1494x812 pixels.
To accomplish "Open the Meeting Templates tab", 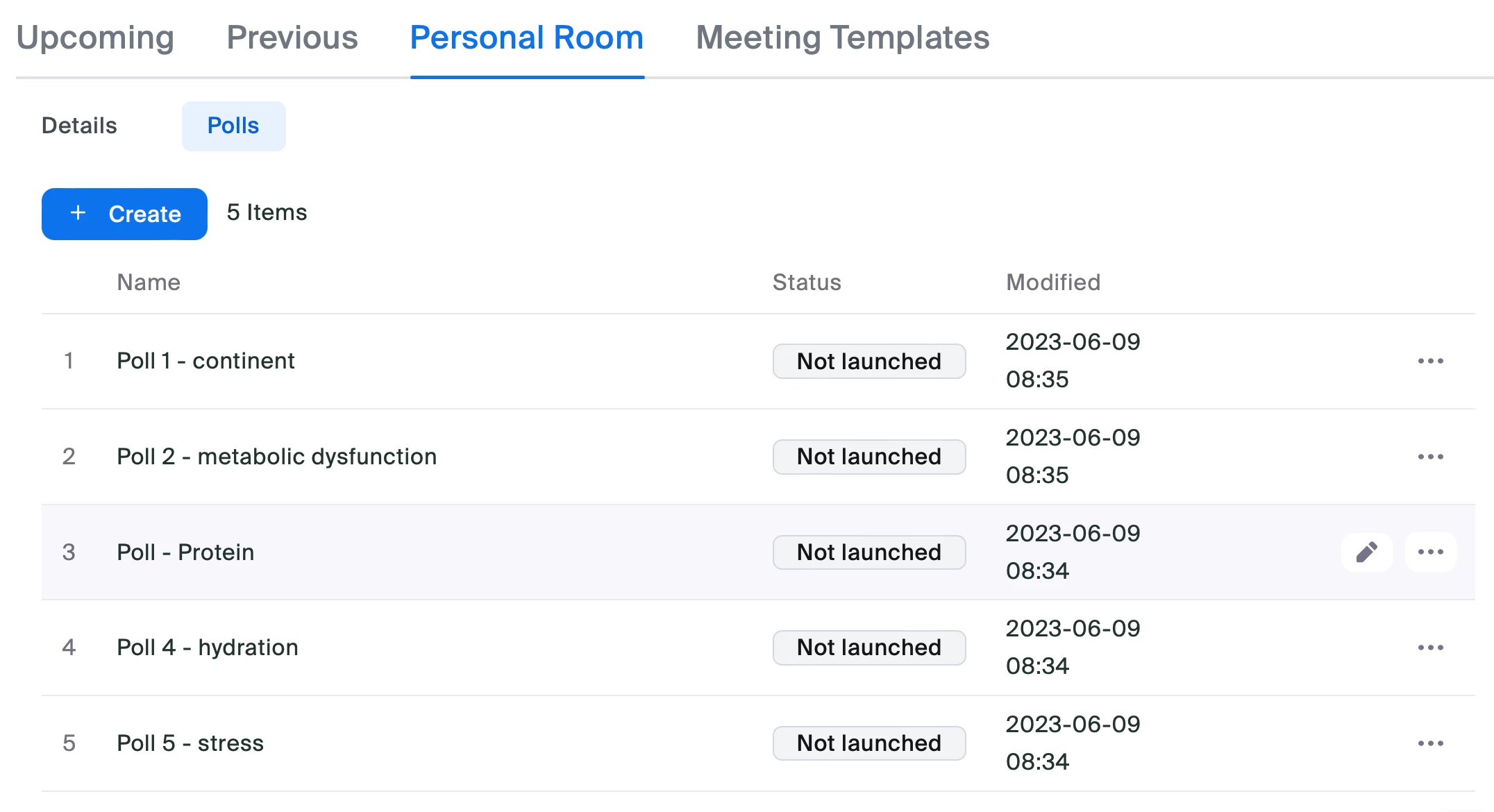I will 842,37.
